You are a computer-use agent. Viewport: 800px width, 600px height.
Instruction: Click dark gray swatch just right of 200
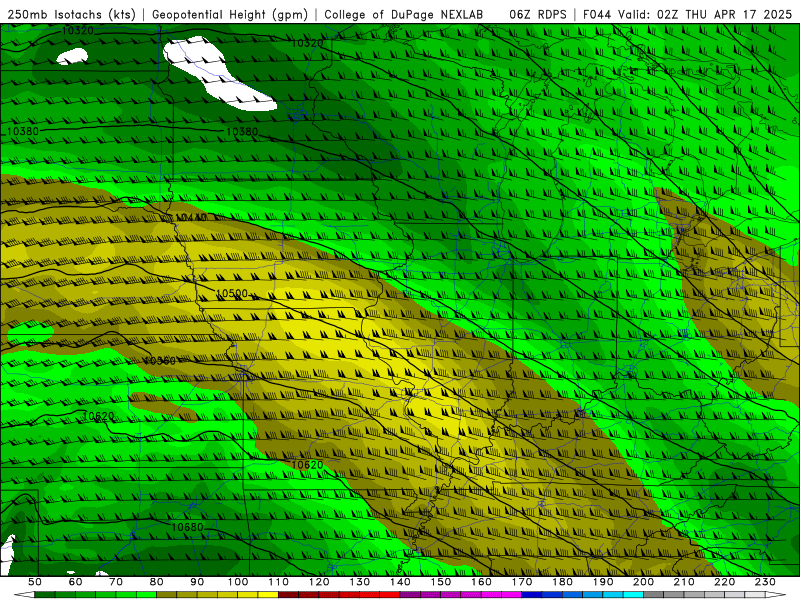pyautogui.click(x=654, y=595)
